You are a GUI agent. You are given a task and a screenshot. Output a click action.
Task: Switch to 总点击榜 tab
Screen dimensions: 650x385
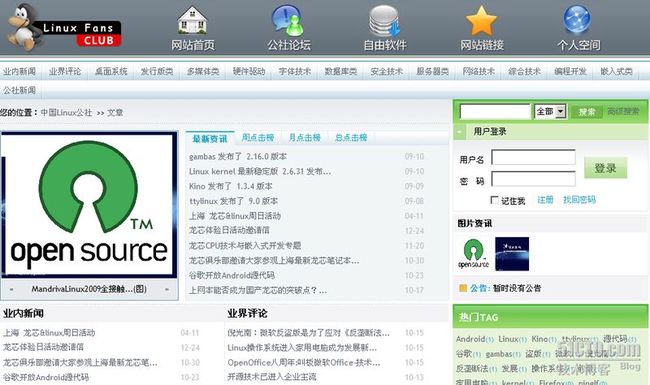(x=351, y=137)
